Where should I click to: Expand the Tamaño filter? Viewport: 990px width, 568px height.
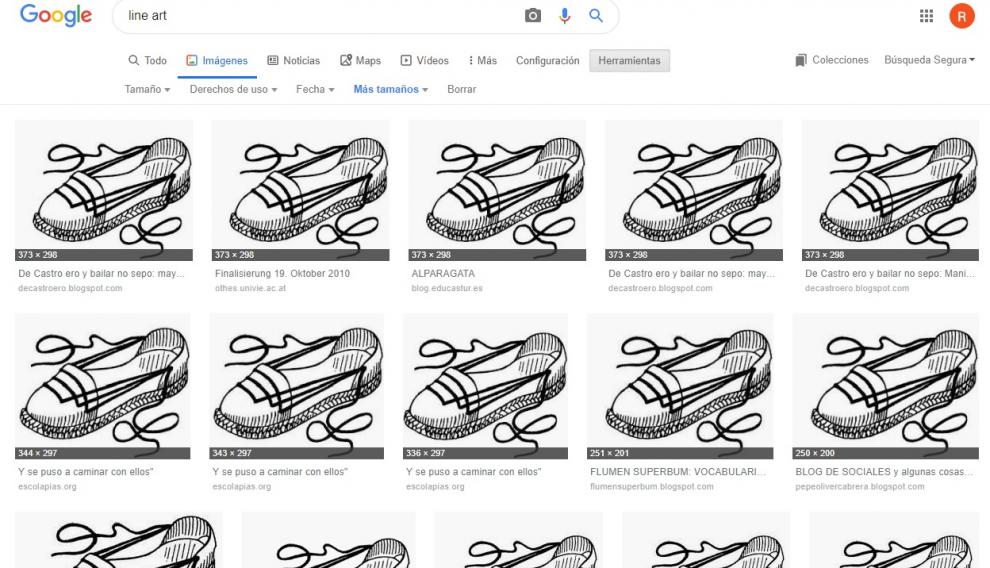coord(147,89)
